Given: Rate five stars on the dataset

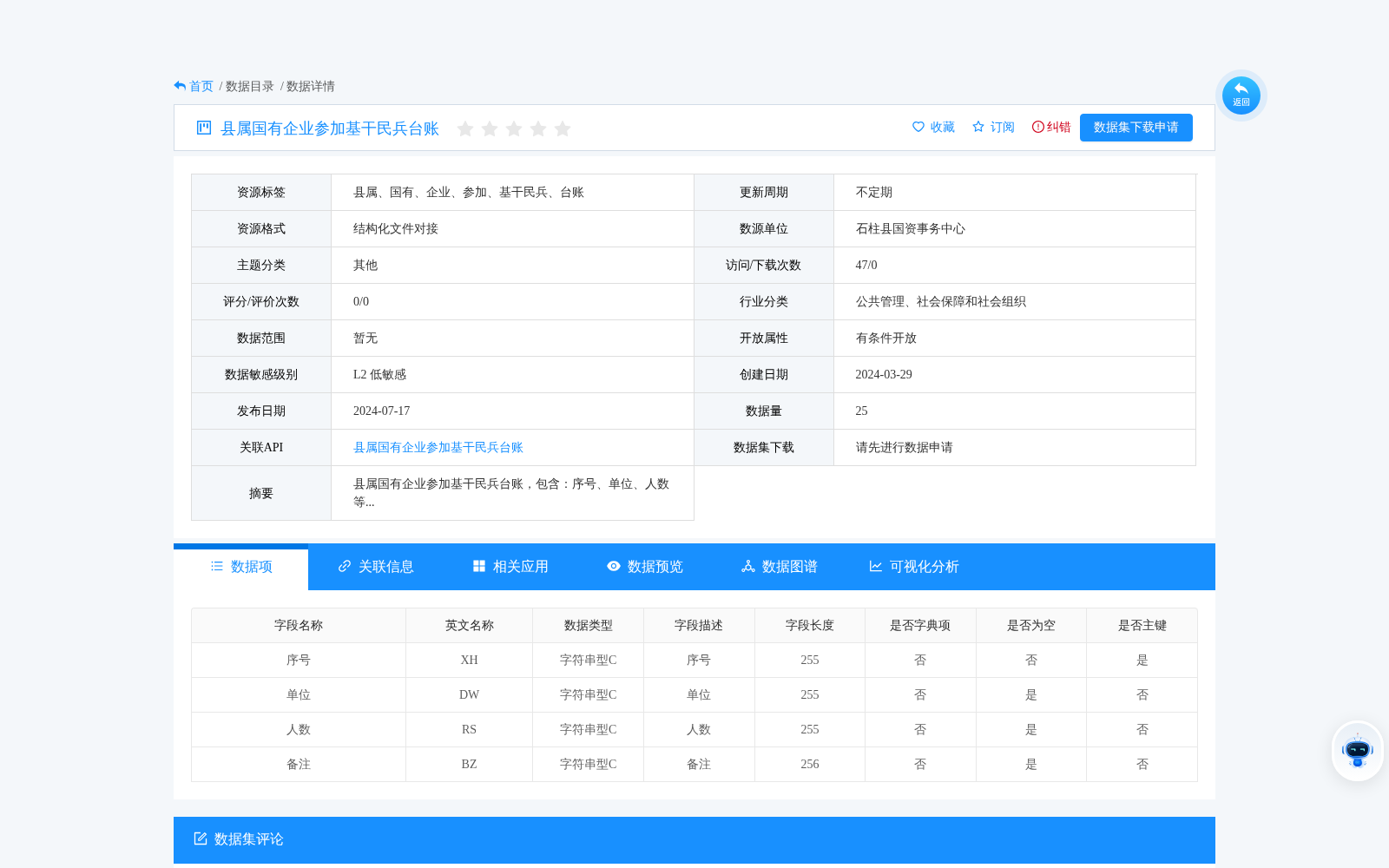Looking at the screenshot, I should pos(563,128).
